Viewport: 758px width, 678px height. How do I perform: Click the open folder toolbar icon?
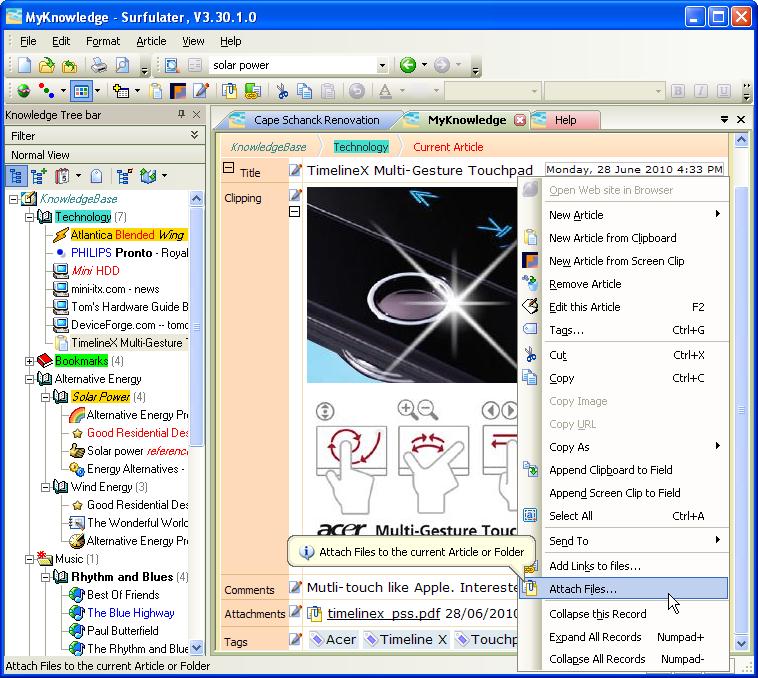coord(46,65)
